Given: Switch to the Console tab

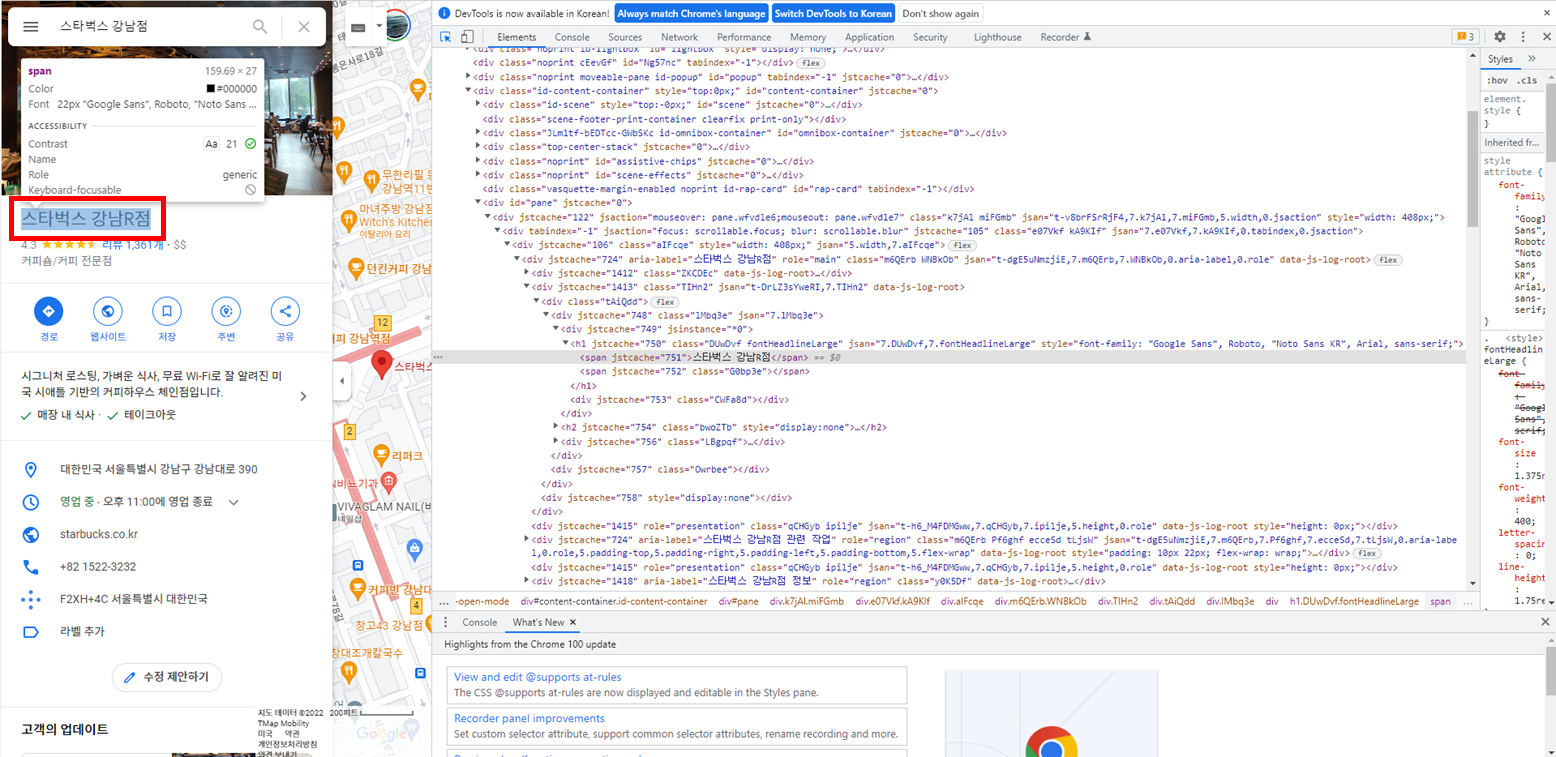Looking at the screenshot, I should pos(572,37).
